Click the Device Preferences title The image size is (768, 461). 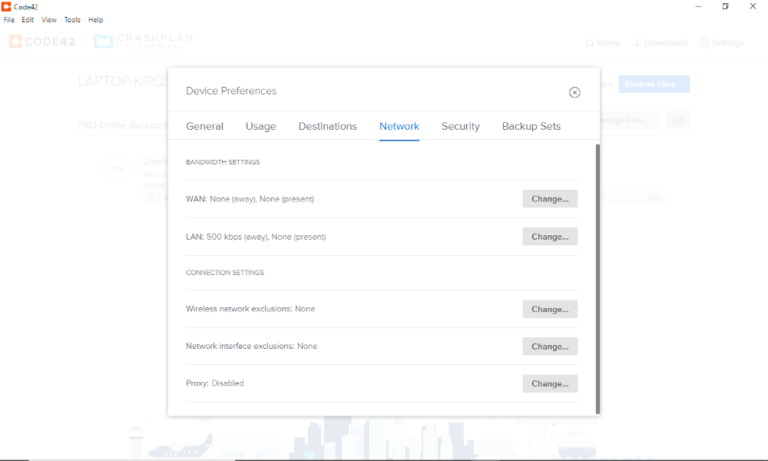231,91
